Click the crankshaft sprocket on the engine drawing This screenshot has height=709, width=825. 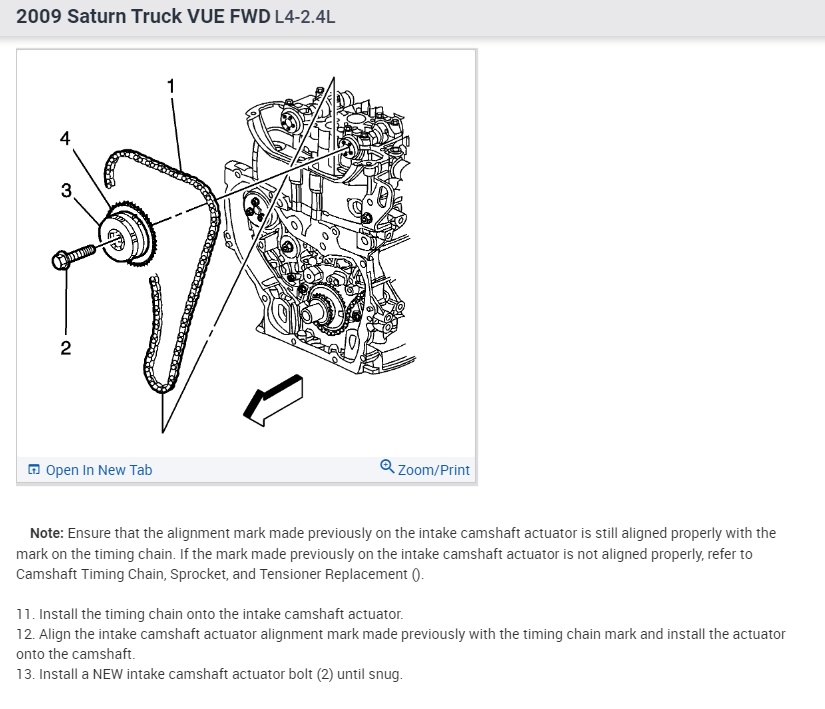click(x=327, y=311)
